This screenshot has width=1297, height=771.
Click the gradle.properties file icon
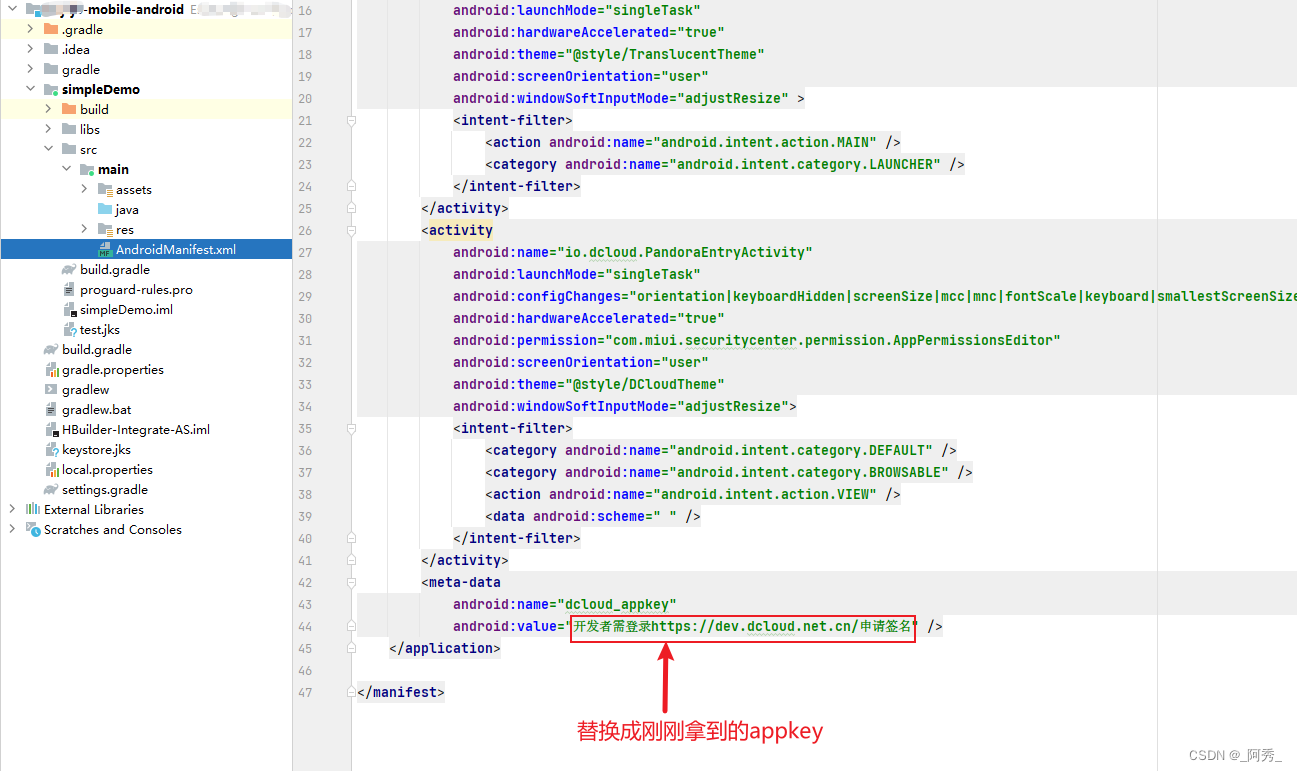[x=51, y=369]
